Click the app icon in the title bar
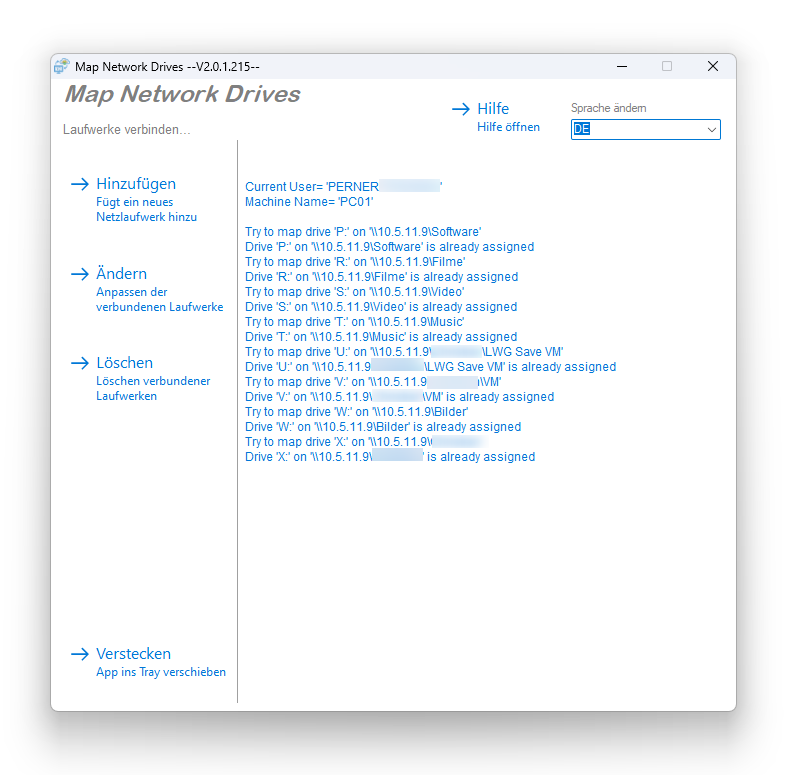This screenshot has width=793, height=775. coord(62,67)
